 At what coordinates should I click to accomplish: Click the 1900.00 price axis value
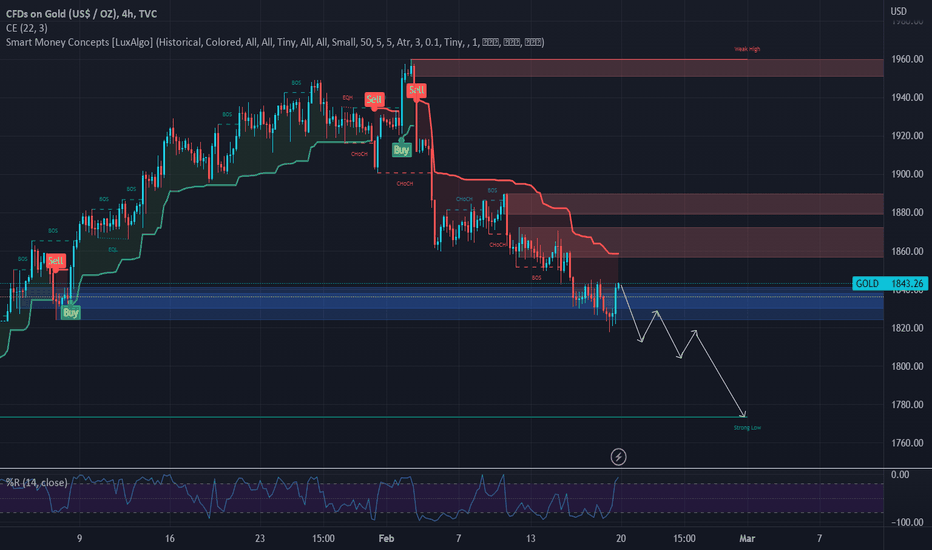point(907,174)
